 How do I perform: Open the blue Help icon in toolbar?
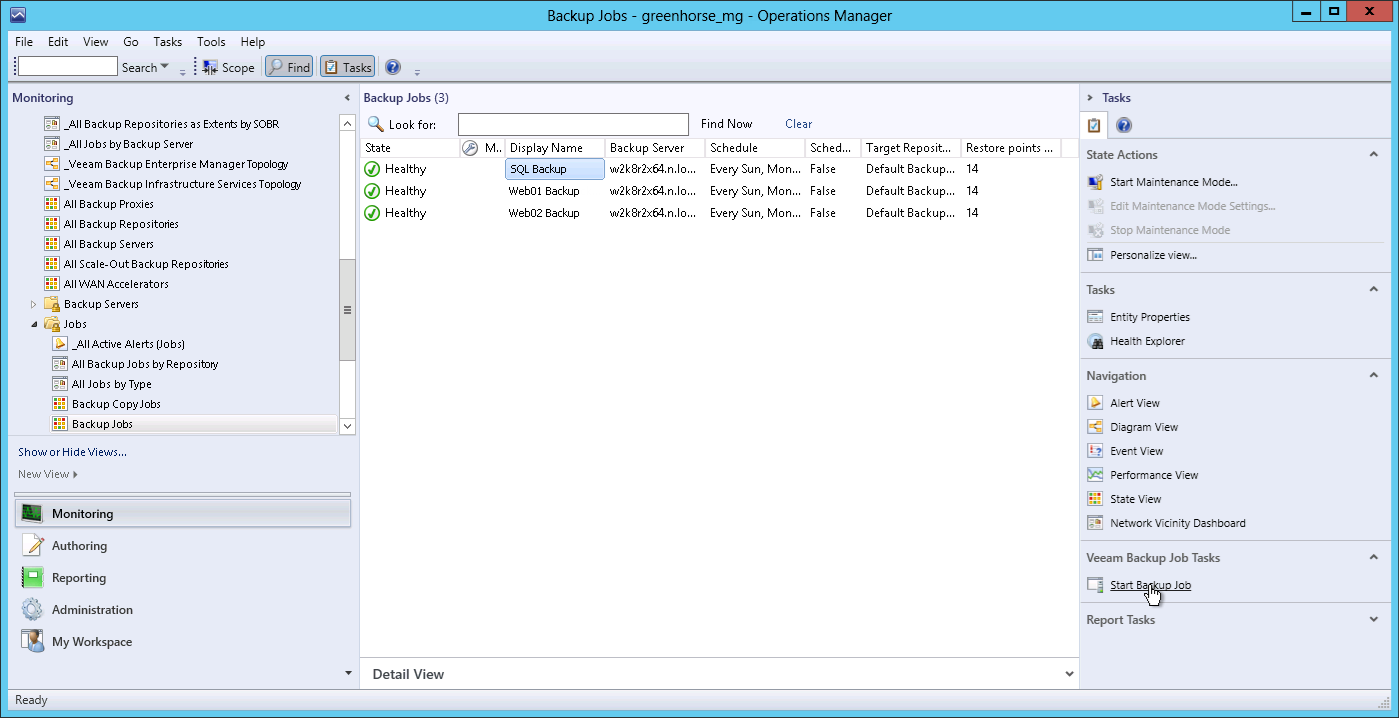coord(393,67)
